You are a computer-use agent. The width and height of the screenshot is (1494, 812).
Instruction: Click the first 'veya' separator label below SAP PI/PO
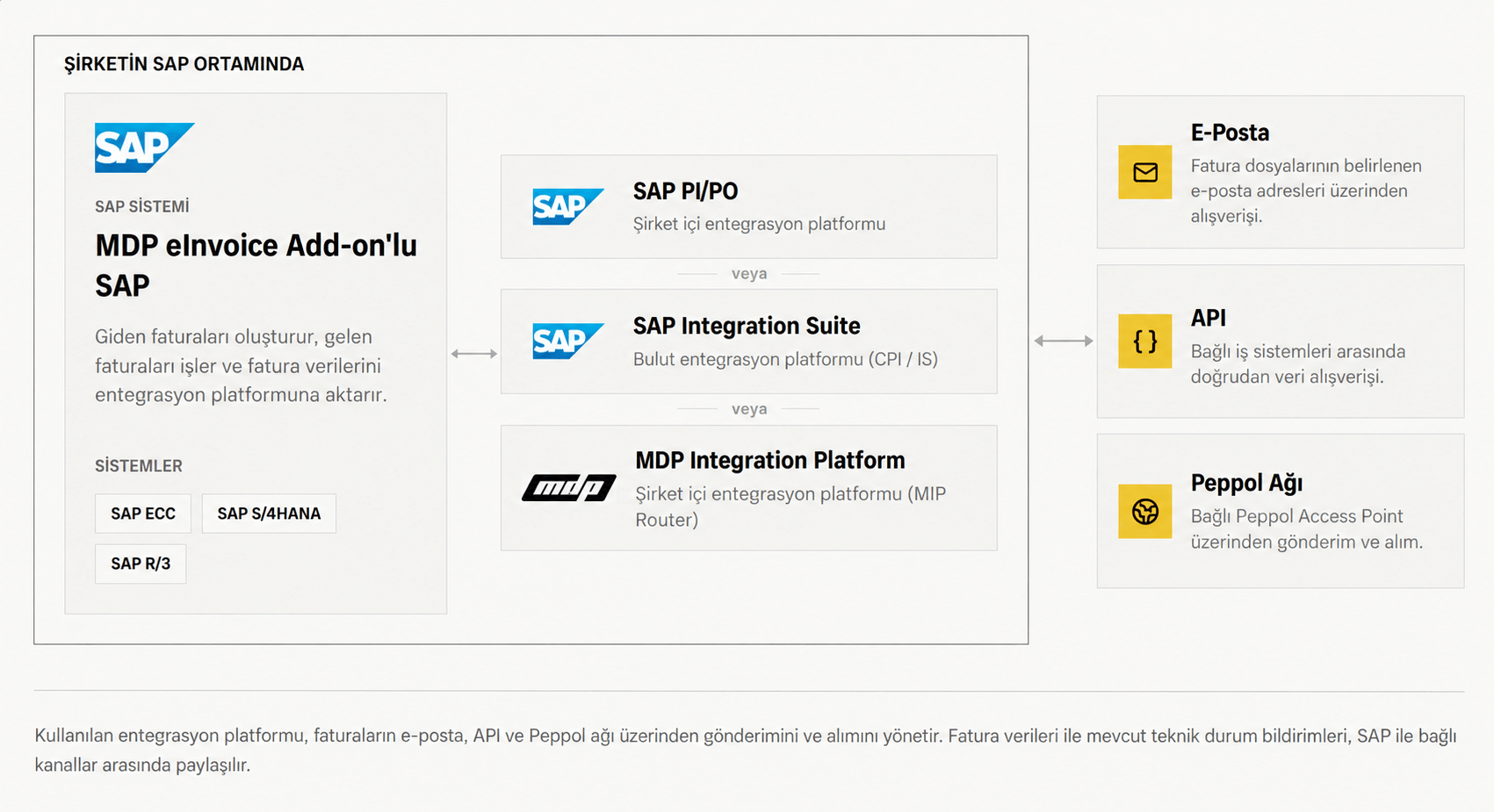point(749,274)
